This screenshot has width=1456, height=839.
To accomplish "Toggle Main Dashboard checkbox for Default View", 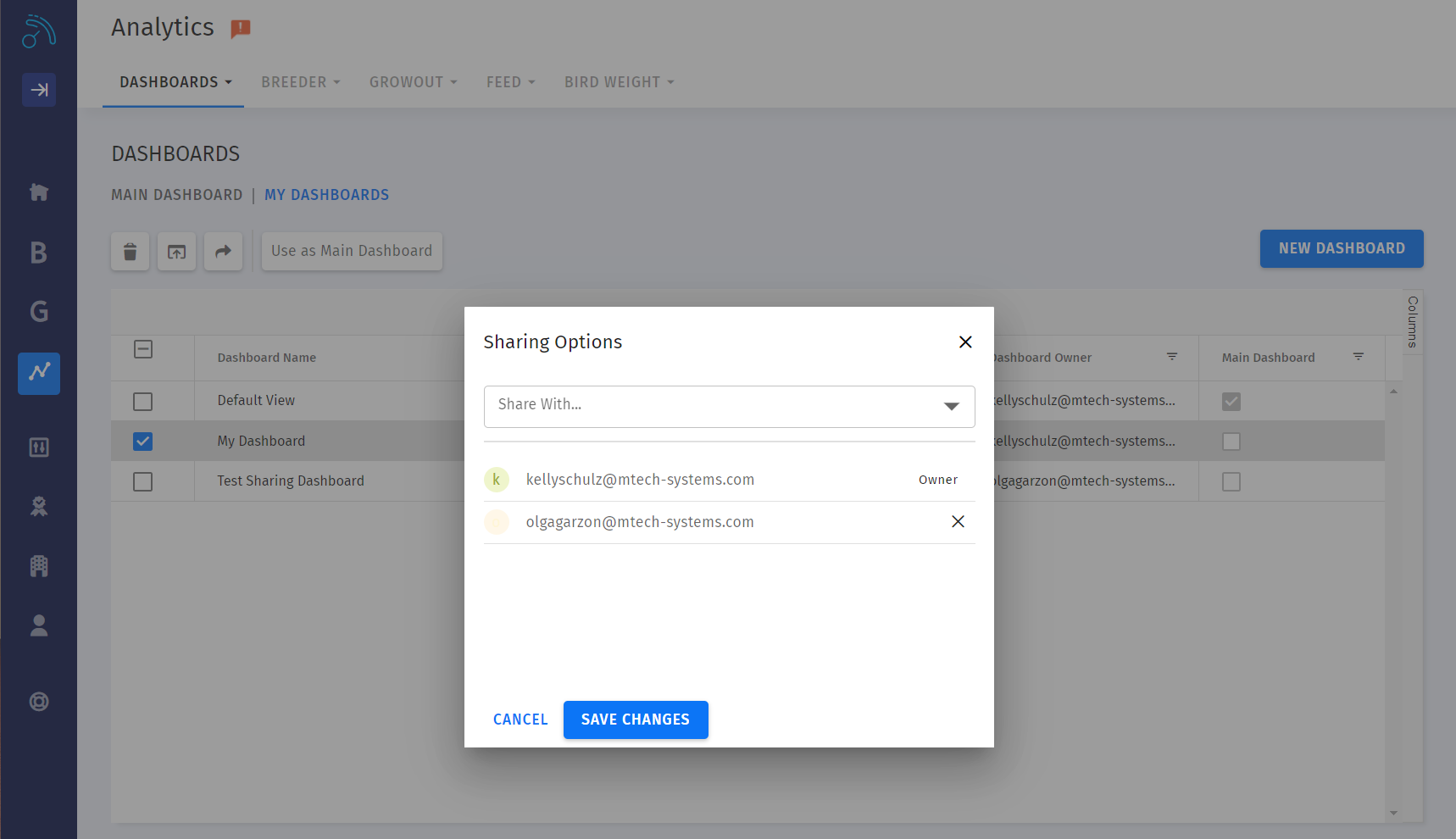I will pyautogui.click(x=1231, y=402).
